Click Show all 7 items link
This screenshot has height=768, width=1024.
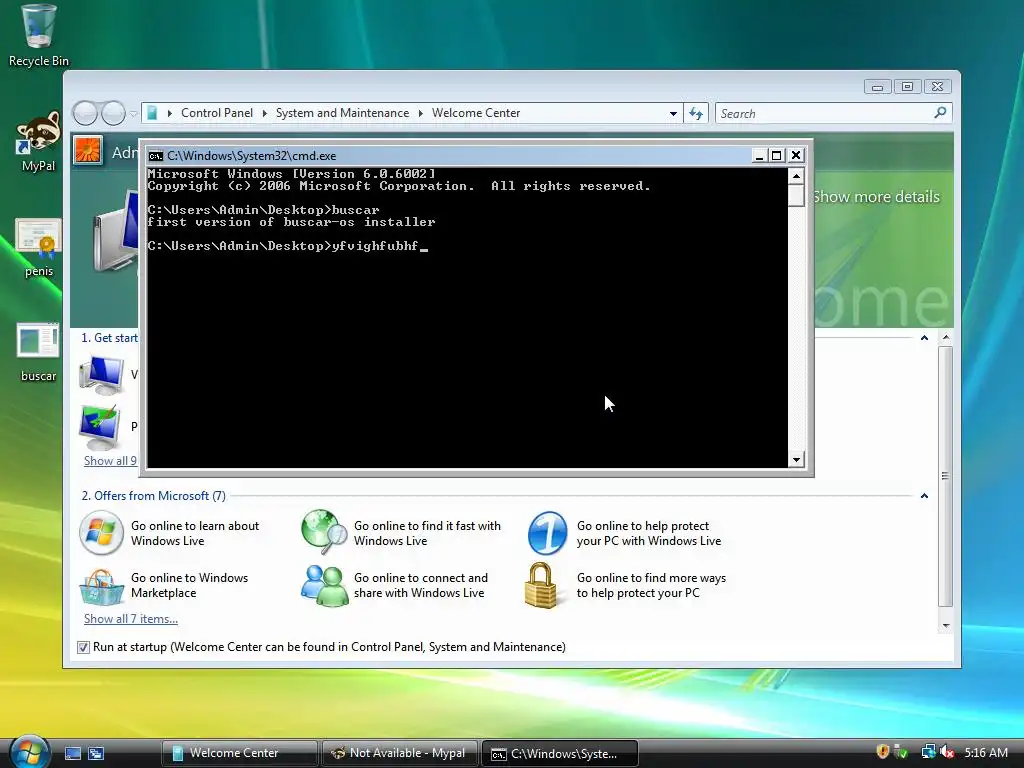pyautogui.click(x=131, y=618)
